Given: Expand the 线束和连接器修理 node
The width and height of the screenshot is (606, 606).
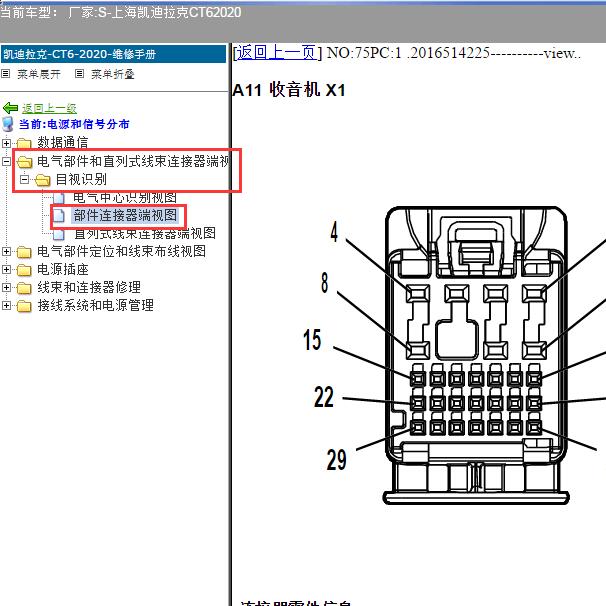Looking at the screenshot, I should (6, 287).
